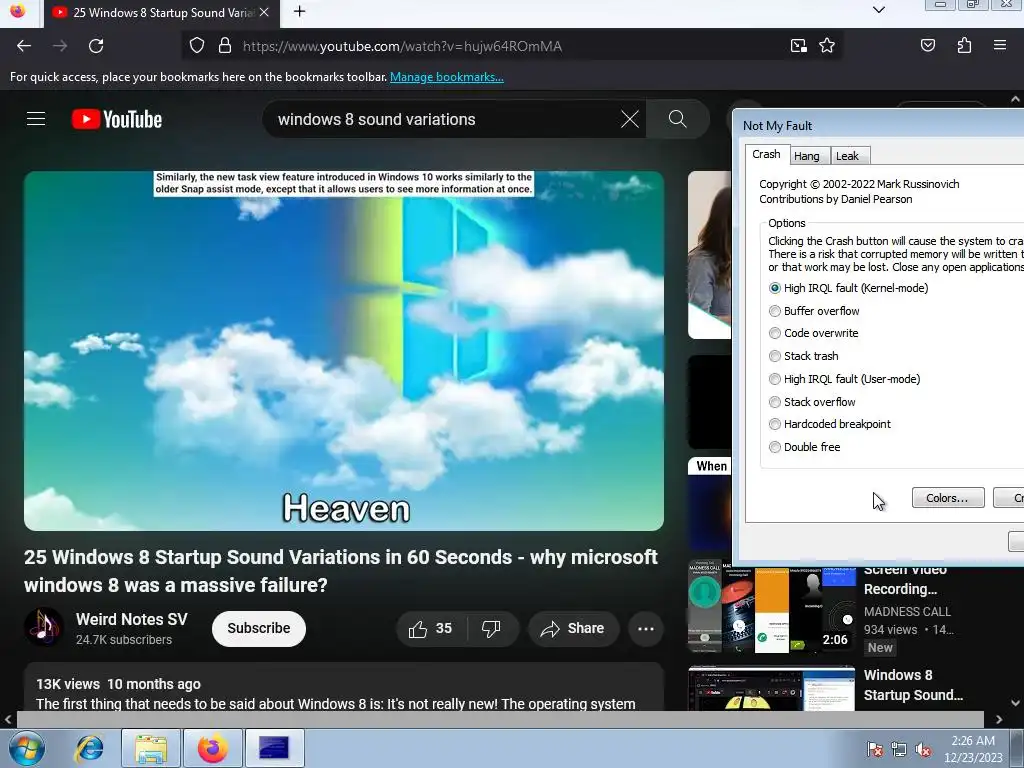Share the video

(572, 629)
